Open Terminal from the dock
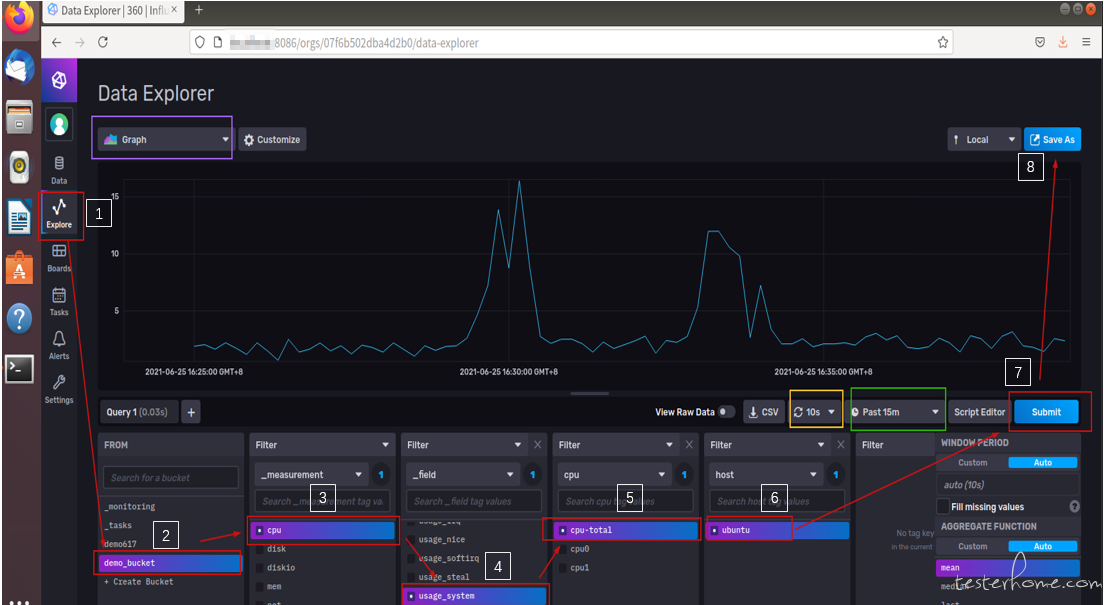1104x605 pixels. coord(19,368)
